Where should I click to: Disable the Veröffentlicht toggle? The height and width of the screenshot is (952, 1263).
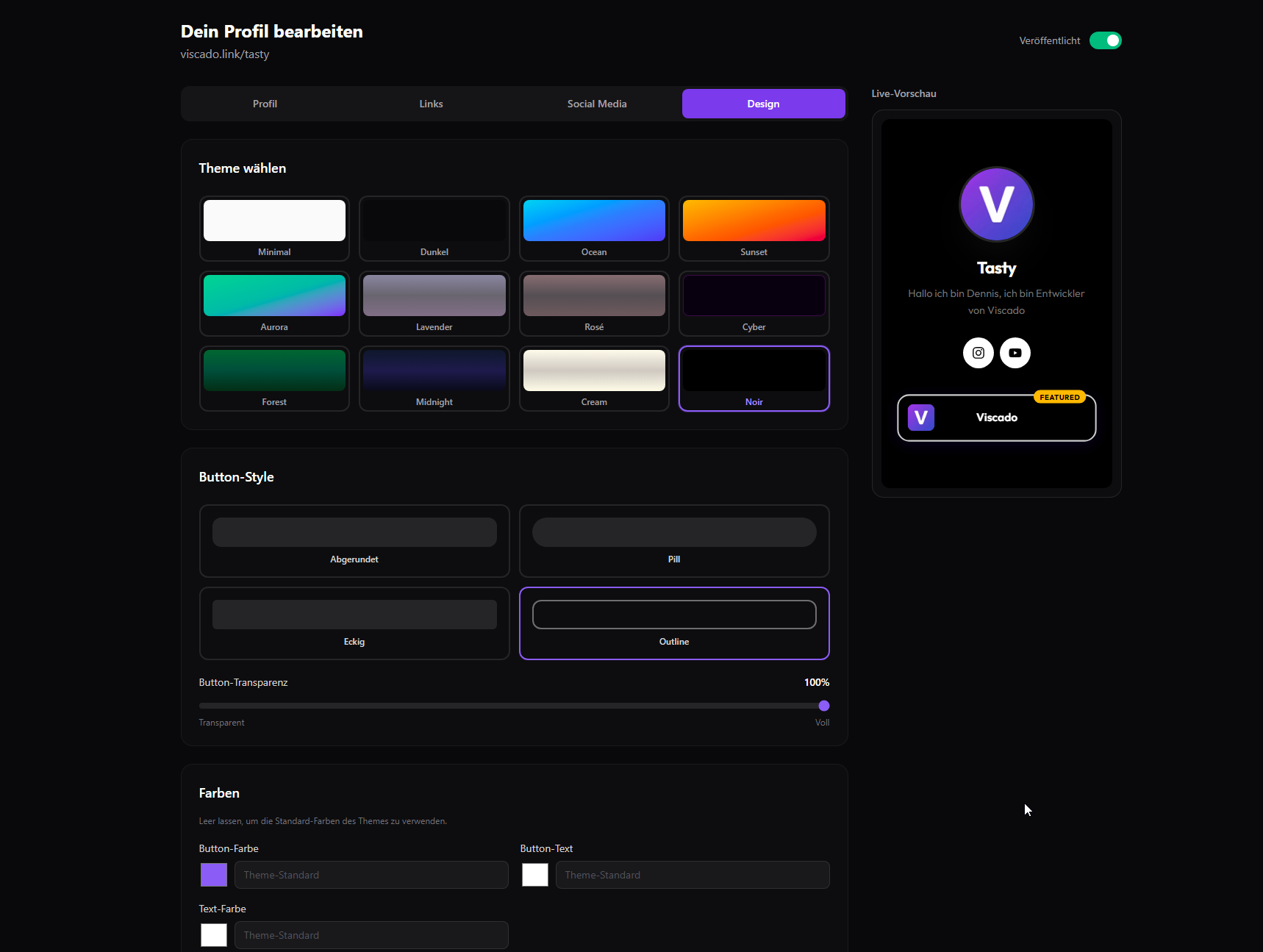coord(1105,40)
